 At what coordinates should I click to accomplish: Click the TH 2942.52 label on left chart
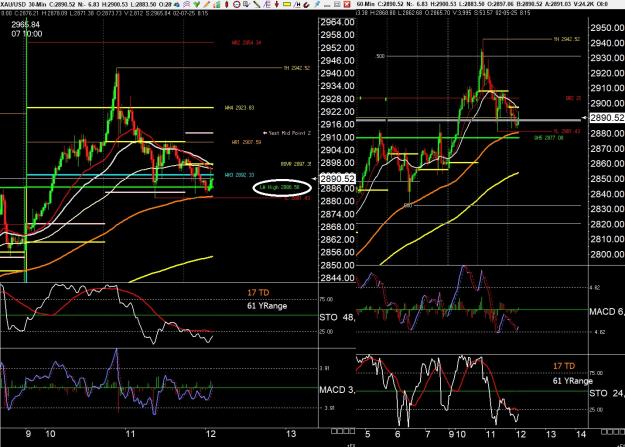[297, 68]
